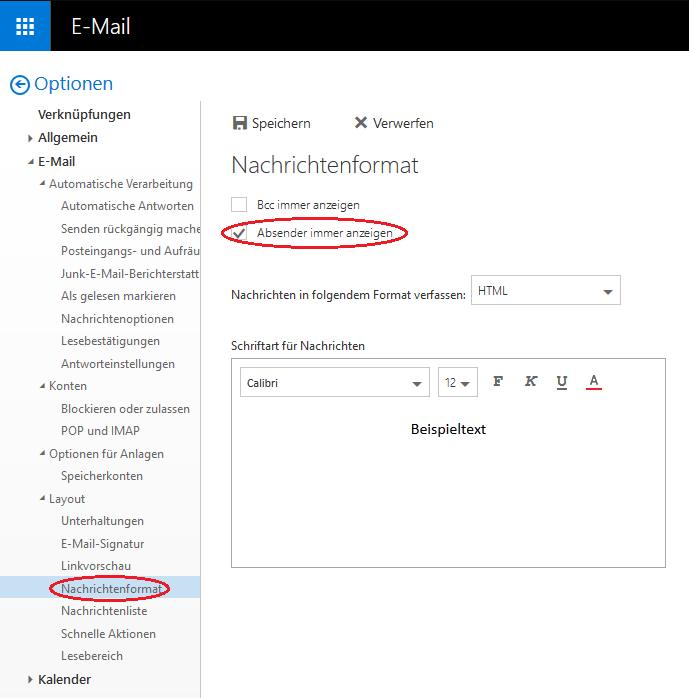Open Schnelle Aktionen settings
Viewport: 689px width, 698px height.
coord(109,633)
